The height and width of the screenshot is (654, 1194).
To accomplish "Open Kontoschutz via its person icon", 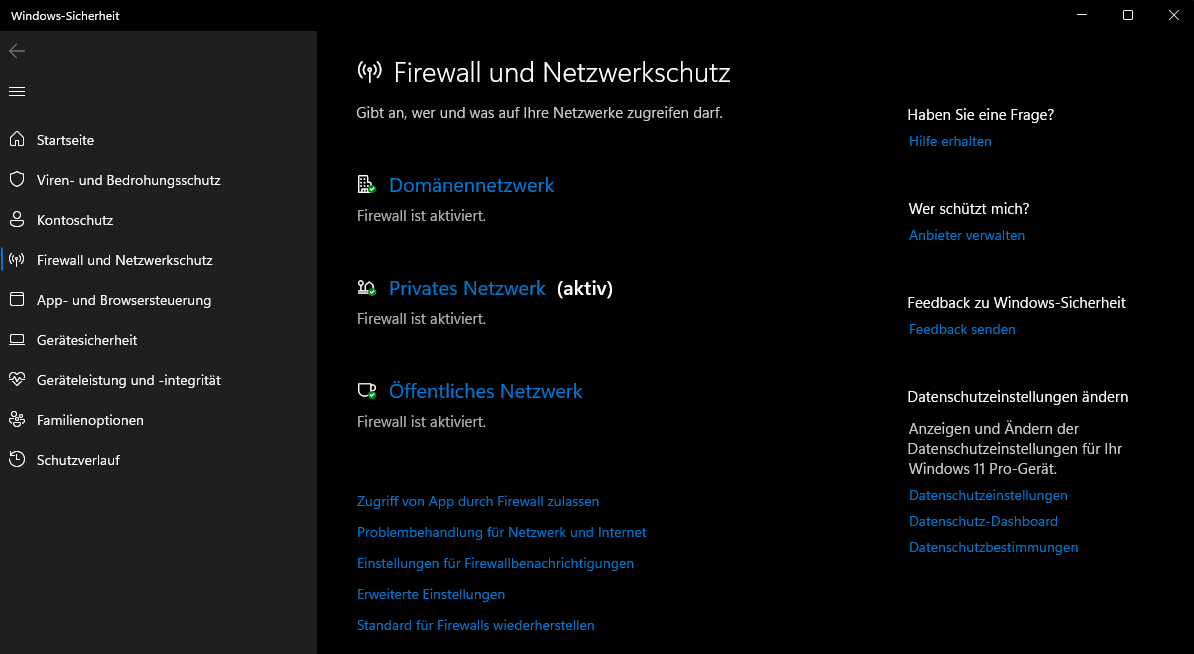I will point(16,219).
